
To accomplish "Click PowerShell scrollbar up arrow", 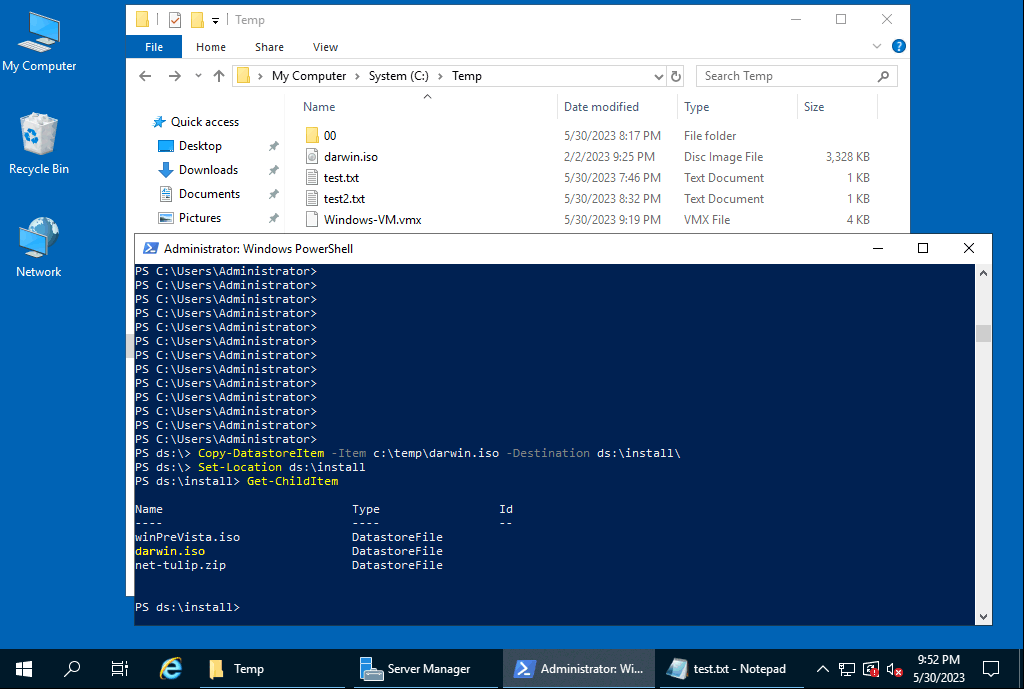I will point(984,273).
